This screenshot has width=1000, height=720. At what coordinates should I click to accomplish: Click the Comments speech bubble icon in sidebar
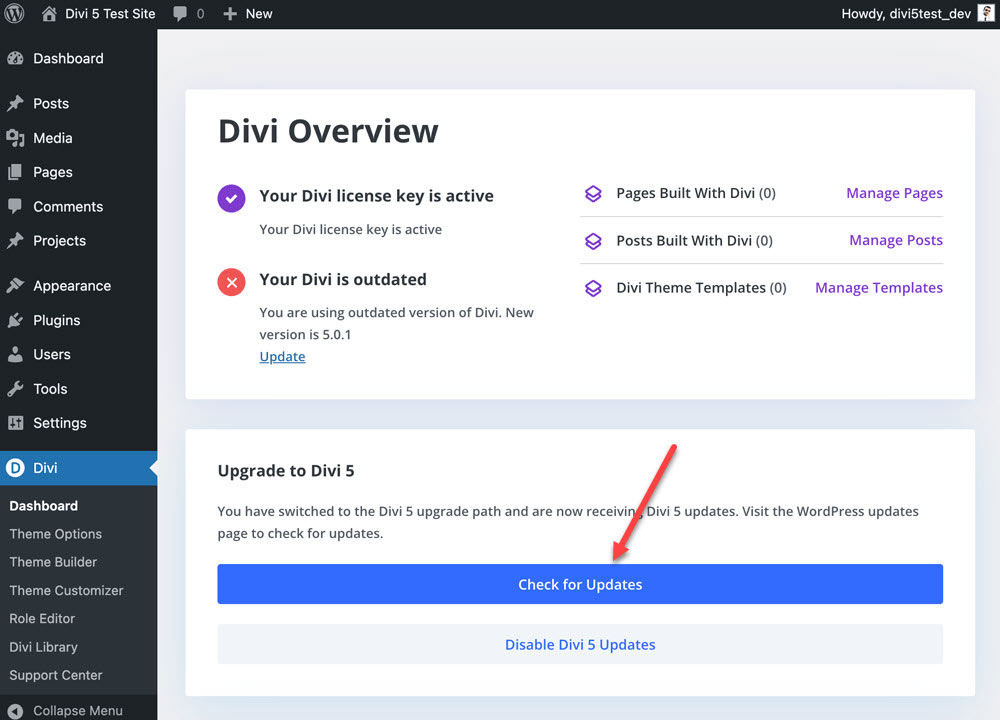click(x=15, y=206)
